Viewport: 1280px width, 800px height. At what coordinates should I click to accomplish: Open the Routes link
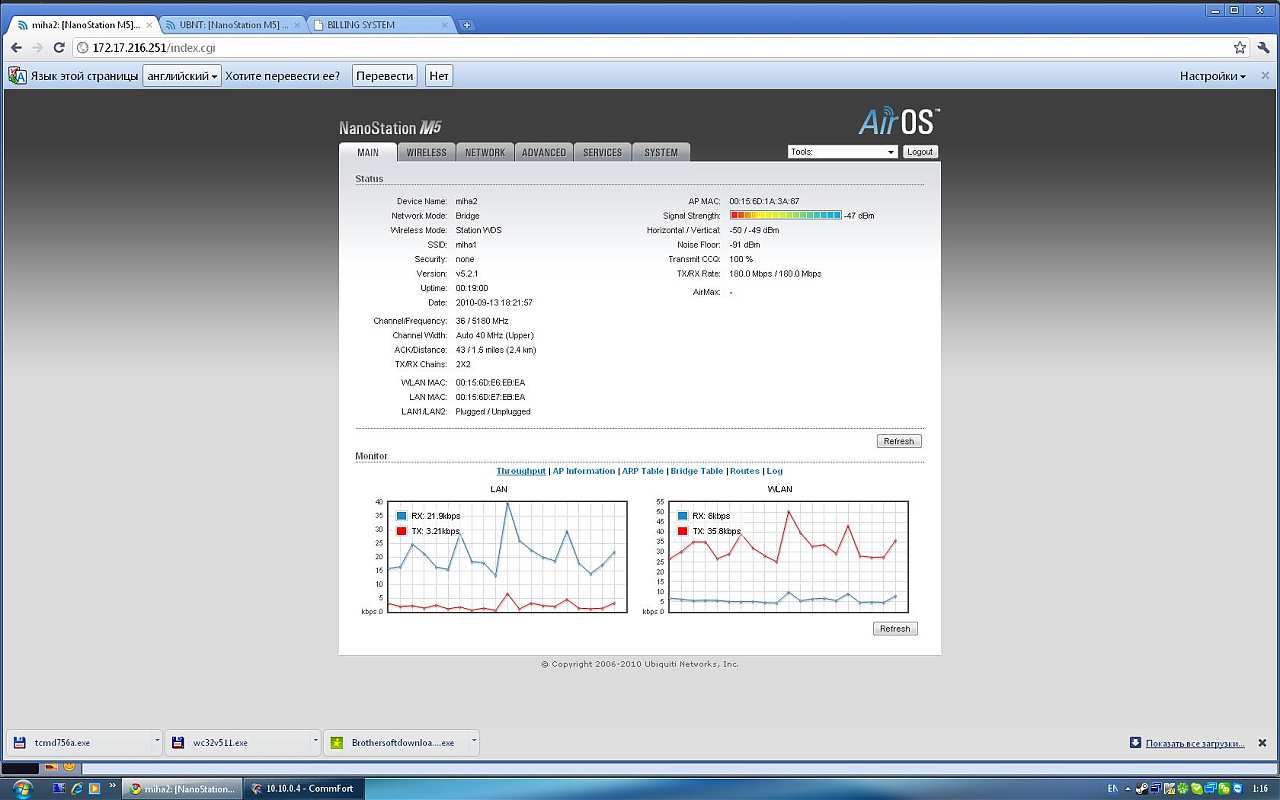[x=745, y=471]
